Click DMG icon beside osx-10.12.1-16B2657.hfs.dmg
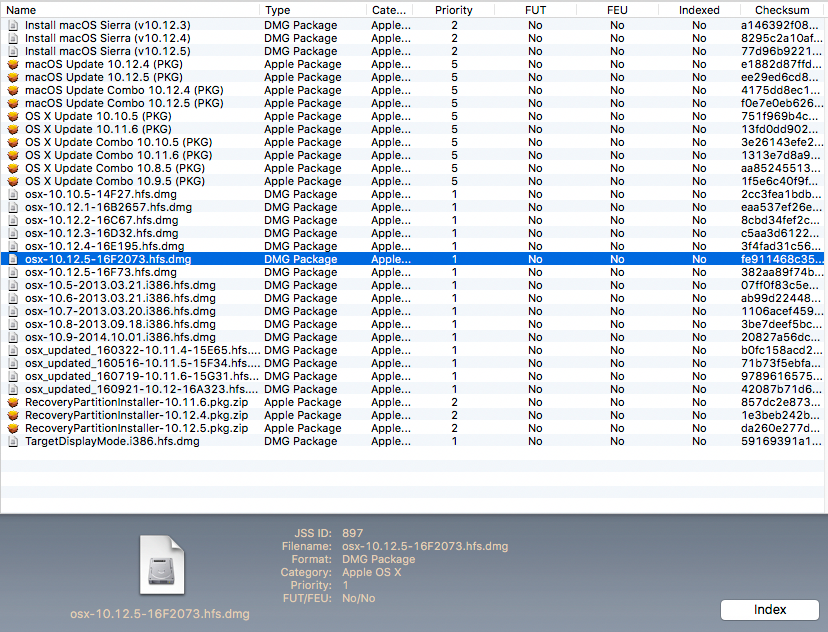The height and width of the screenshot is (632, 828). [x=13, y=207]
